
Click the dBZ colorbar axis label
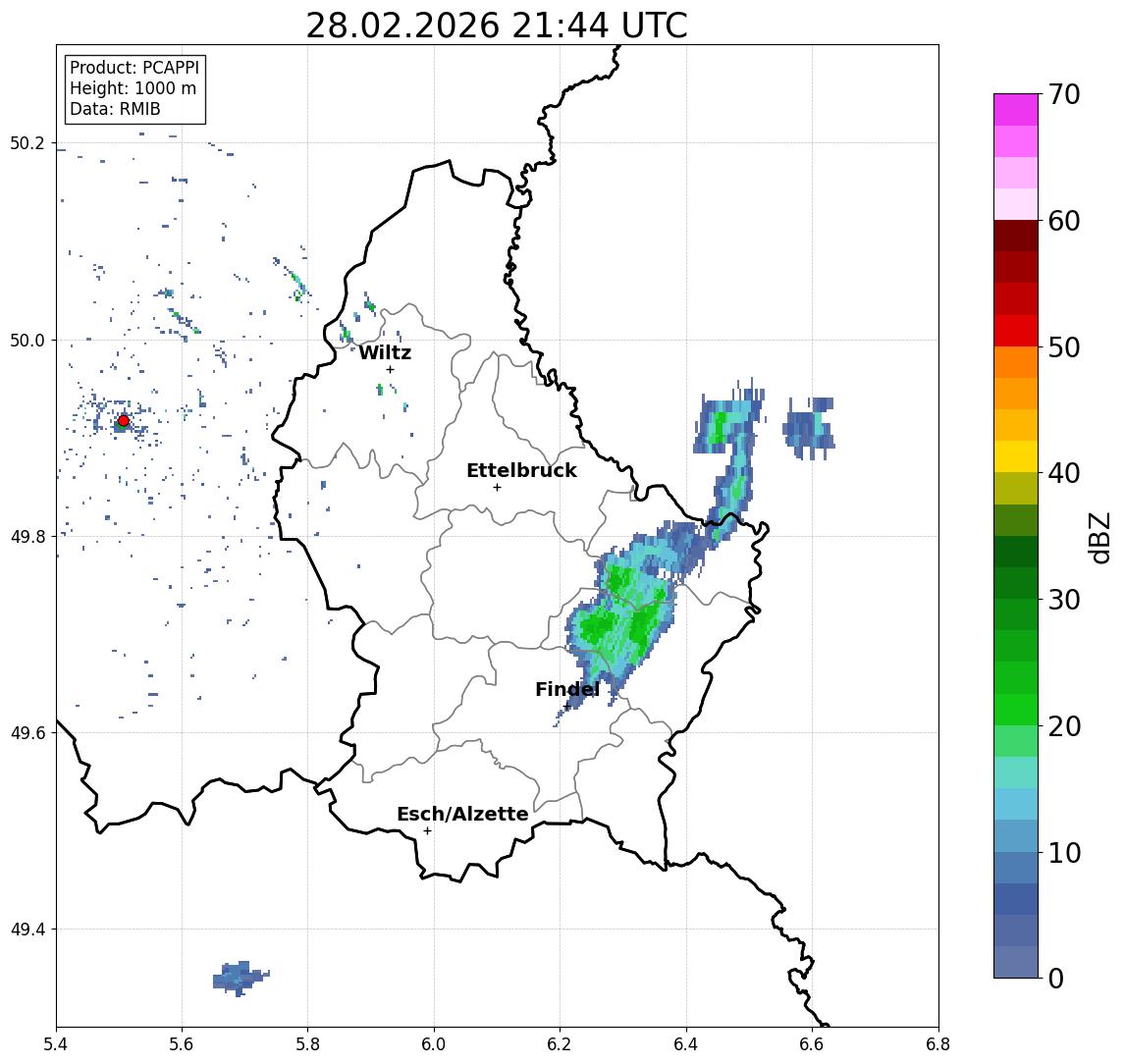pyautogui.click(x=1099, y=538)
